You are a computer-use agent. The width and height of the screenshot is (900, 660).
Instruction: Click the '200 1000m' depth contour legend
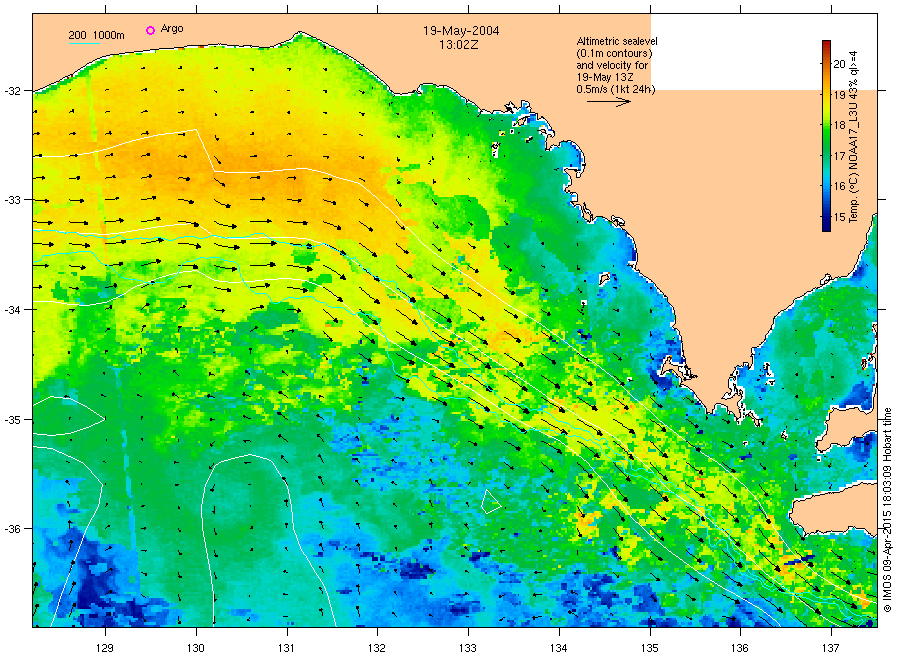(x=96, y=36)
